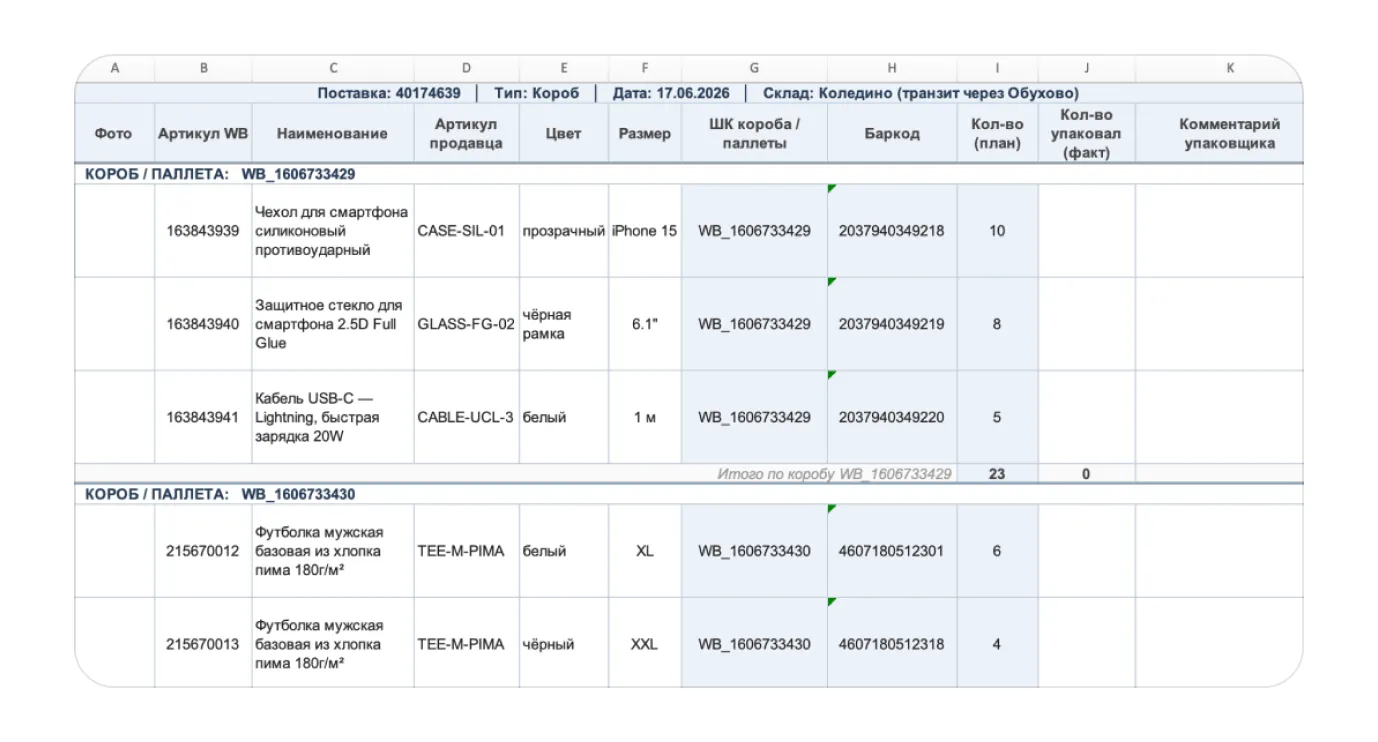Click the 'ШК короба / паллеты' heading cell

click(755, 133)
